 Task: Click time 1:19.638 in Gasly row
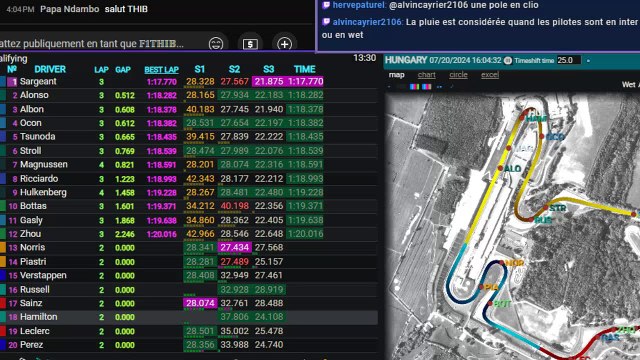click(305, 220)
